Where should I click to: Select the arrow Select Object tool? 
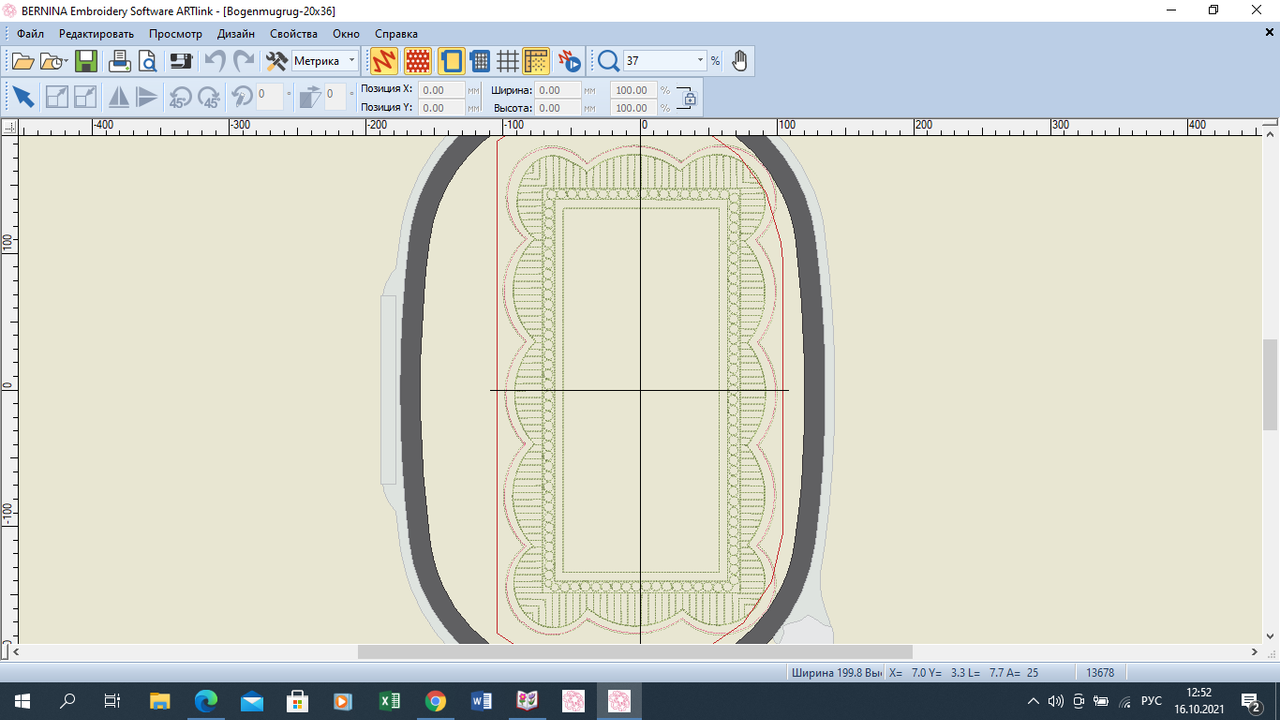tap(23, 97)
